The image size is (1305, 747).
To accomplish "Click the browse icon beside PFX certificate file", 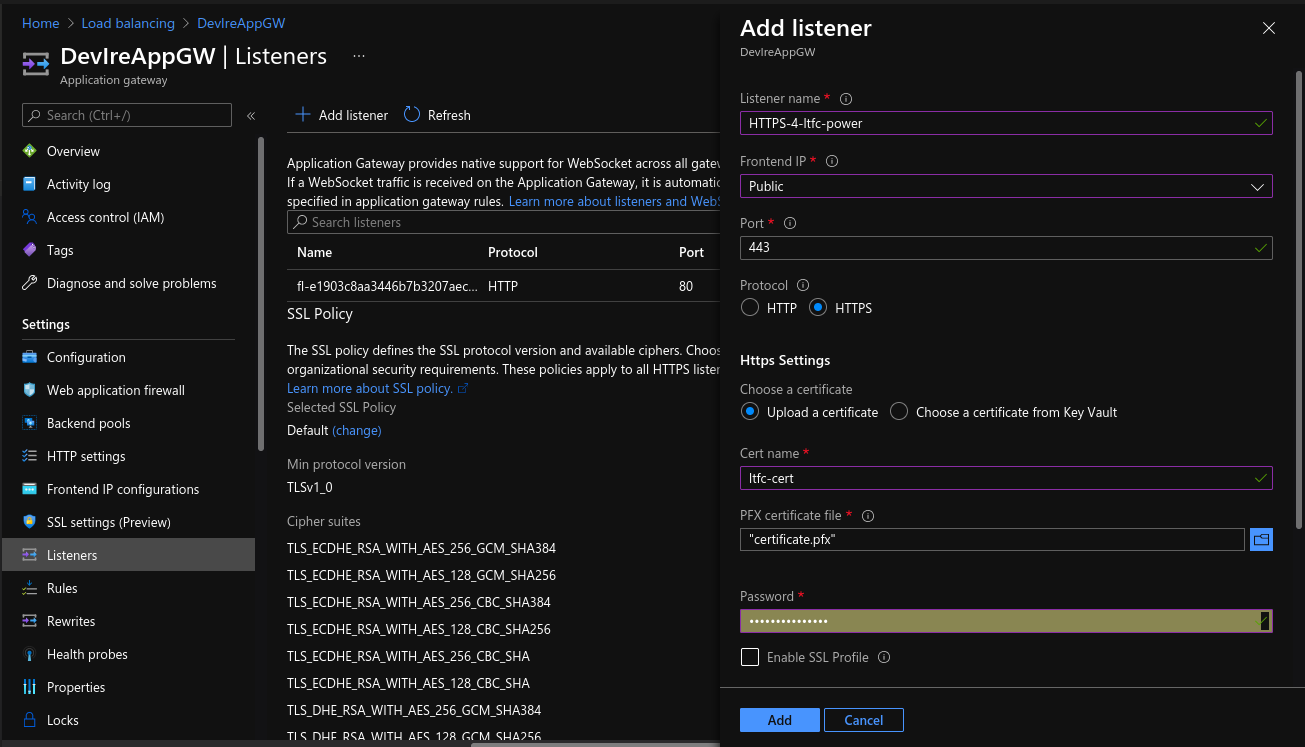I will pos(1261,539).
